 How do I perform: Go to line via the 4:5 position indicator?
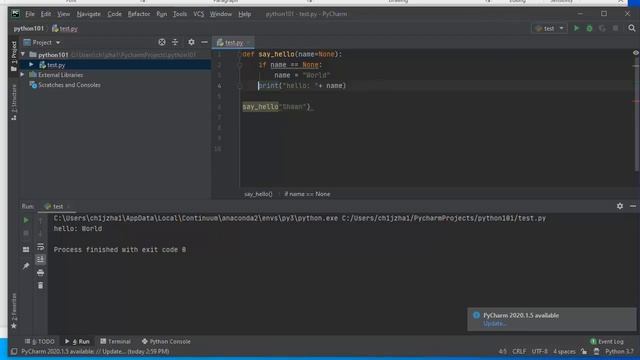(502, 351)
